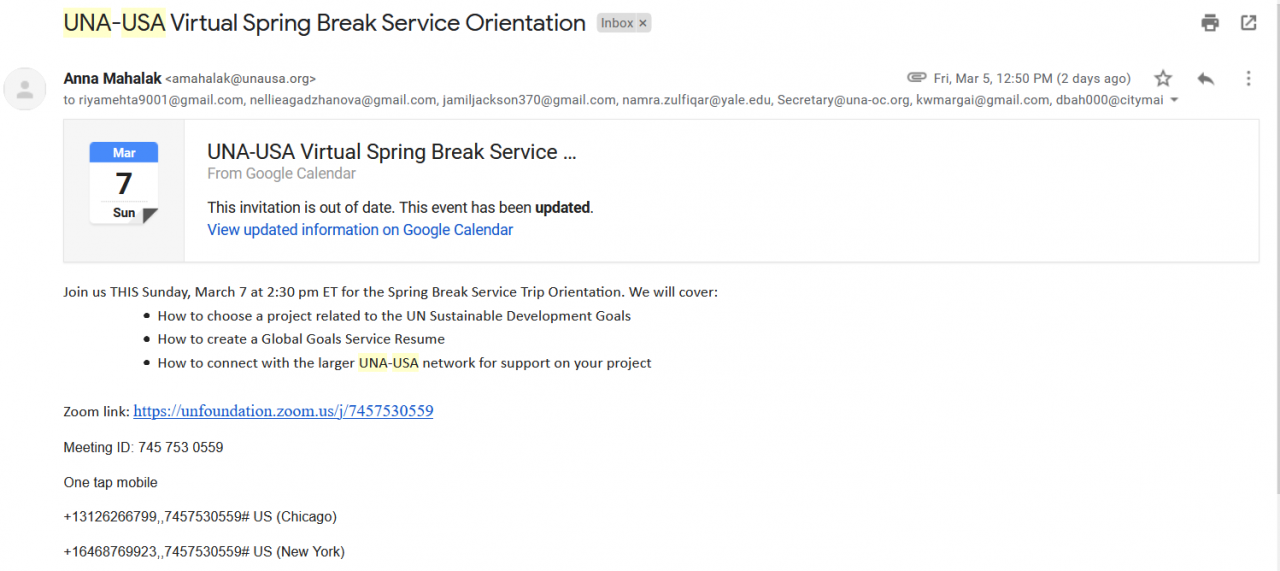Open email in new window icon

point(1249,23)
